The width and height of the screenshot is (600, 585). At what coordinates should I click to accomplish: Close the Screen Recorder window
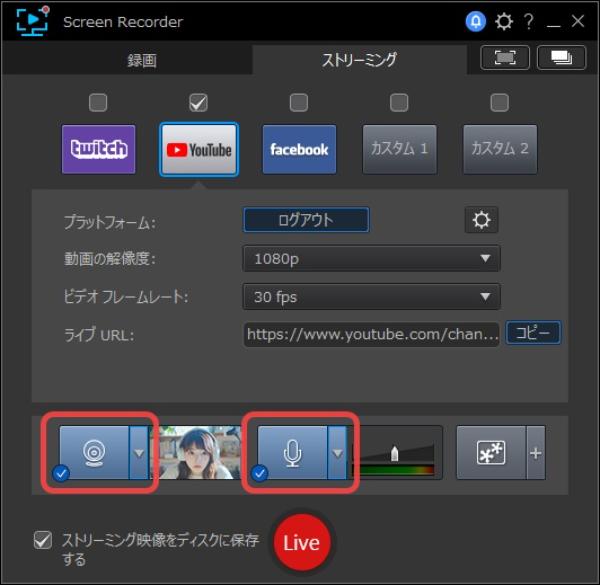[x=577, y=21]
